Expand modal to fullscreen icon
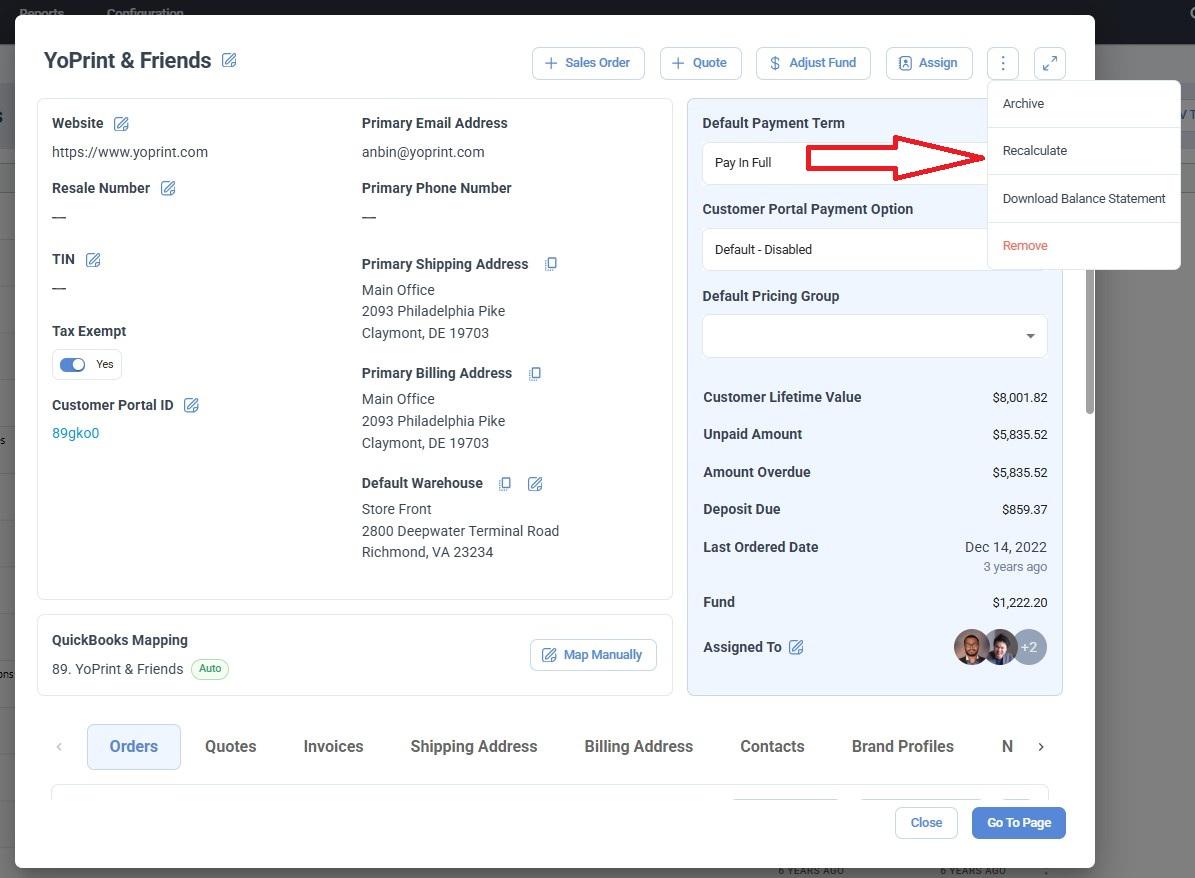Viewport: 1195px width, 878px height. point(1049,63)
